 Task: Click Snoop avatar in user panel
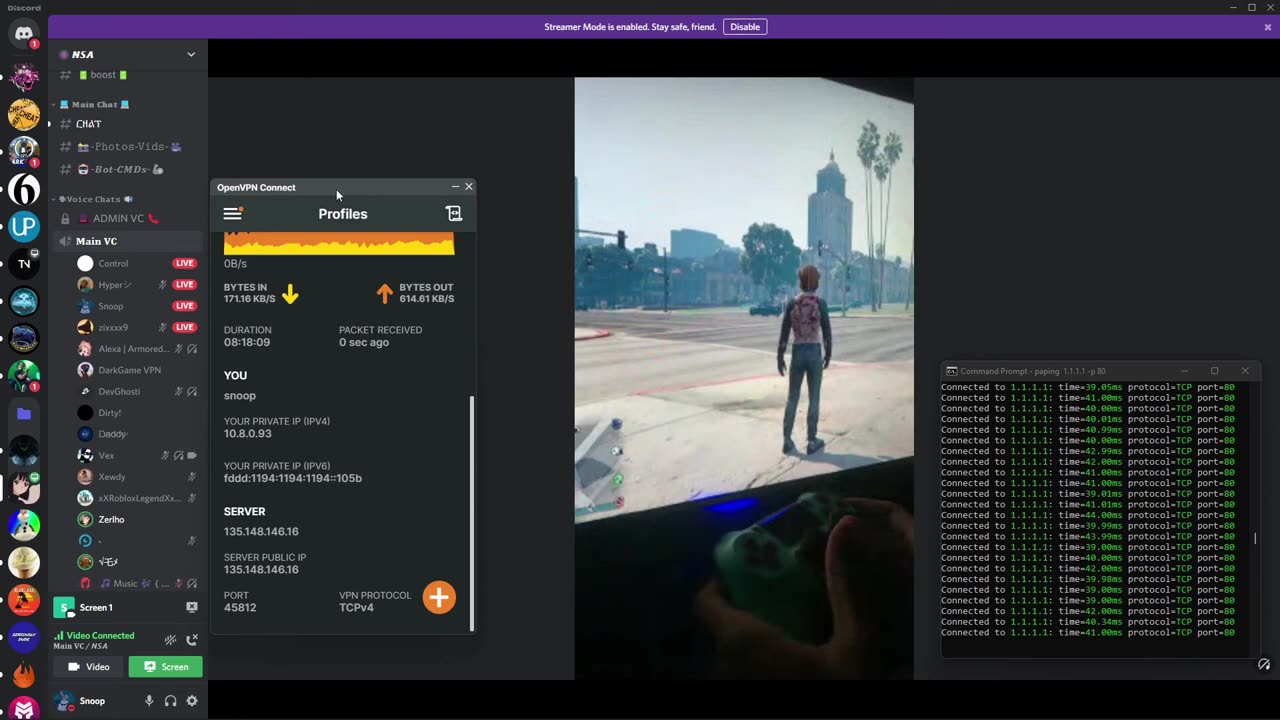click(65, 701)
